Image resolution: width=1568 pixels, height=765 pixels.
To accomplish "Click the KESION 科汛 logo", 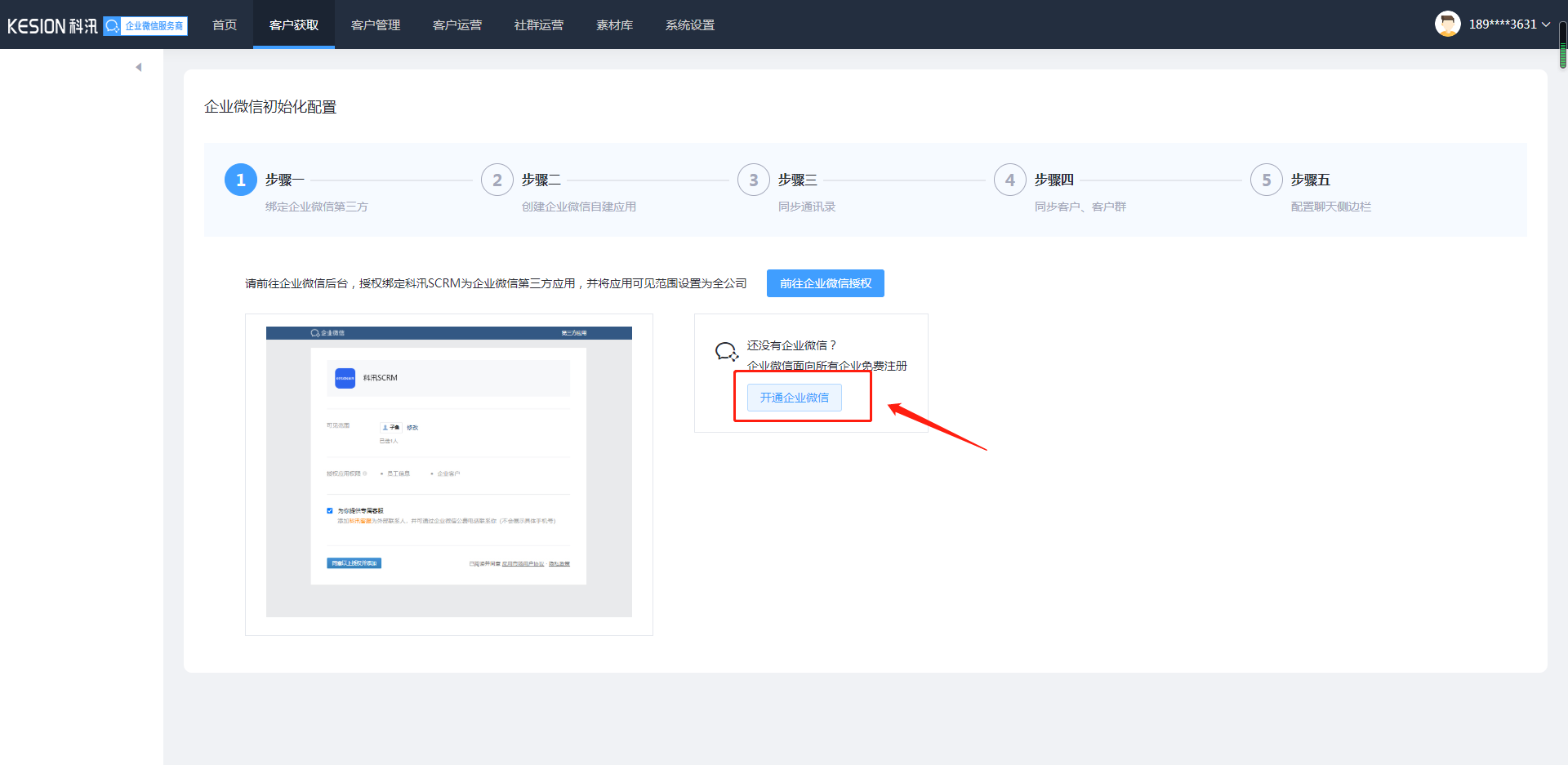I will pyautogui.click(x=51, y=24).
